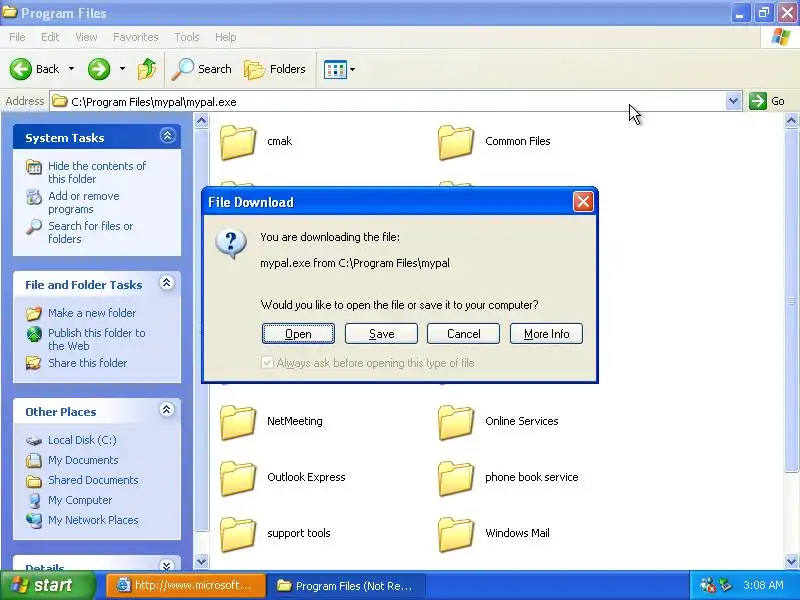The height and width of the screenshot is (600, 800).
Task: Open the File menu
Action: tap(17, 37)
